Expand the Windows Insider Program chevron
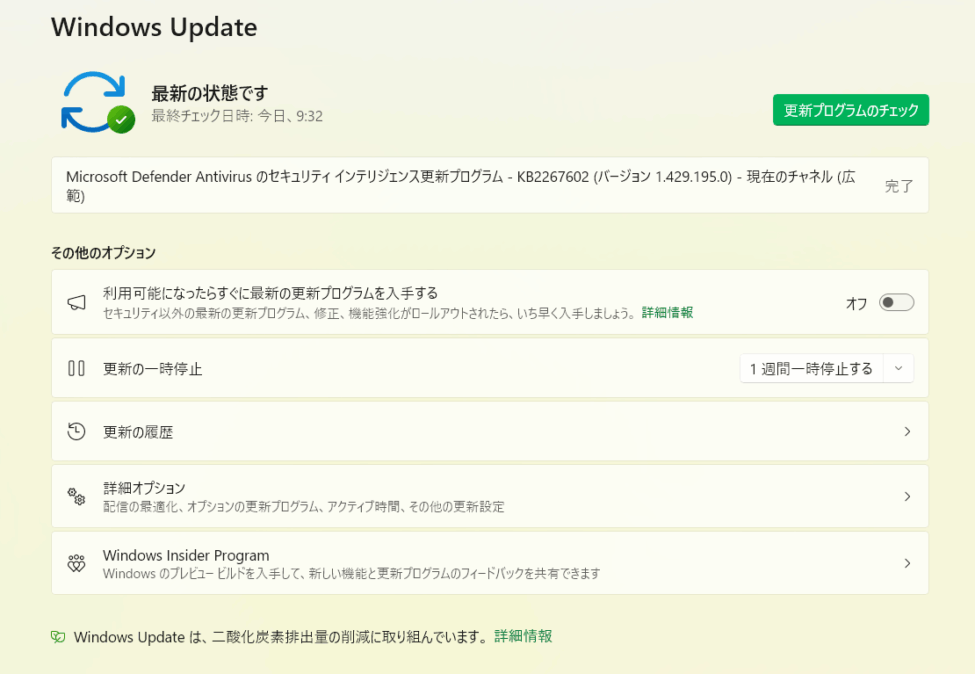This screenshot has height=674, width=975. 907,563
